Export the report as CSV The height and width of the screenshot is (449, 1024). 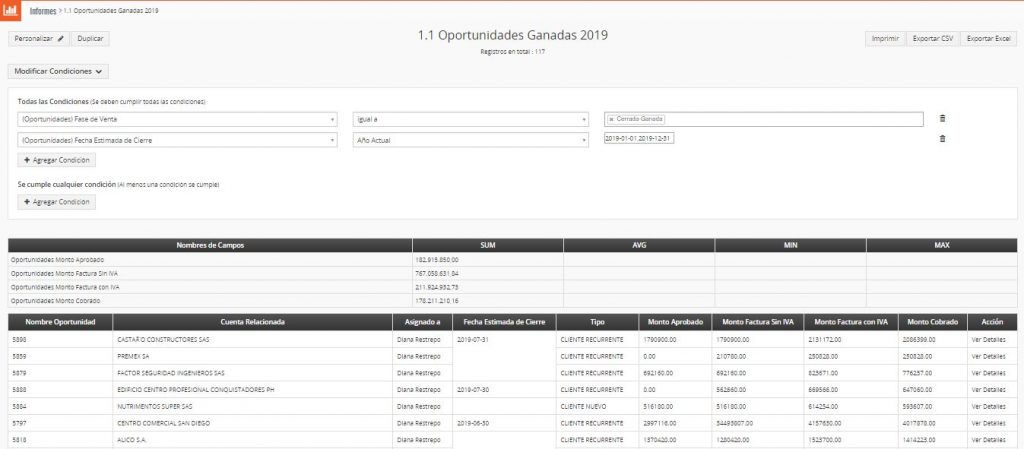tap(932, 38)
